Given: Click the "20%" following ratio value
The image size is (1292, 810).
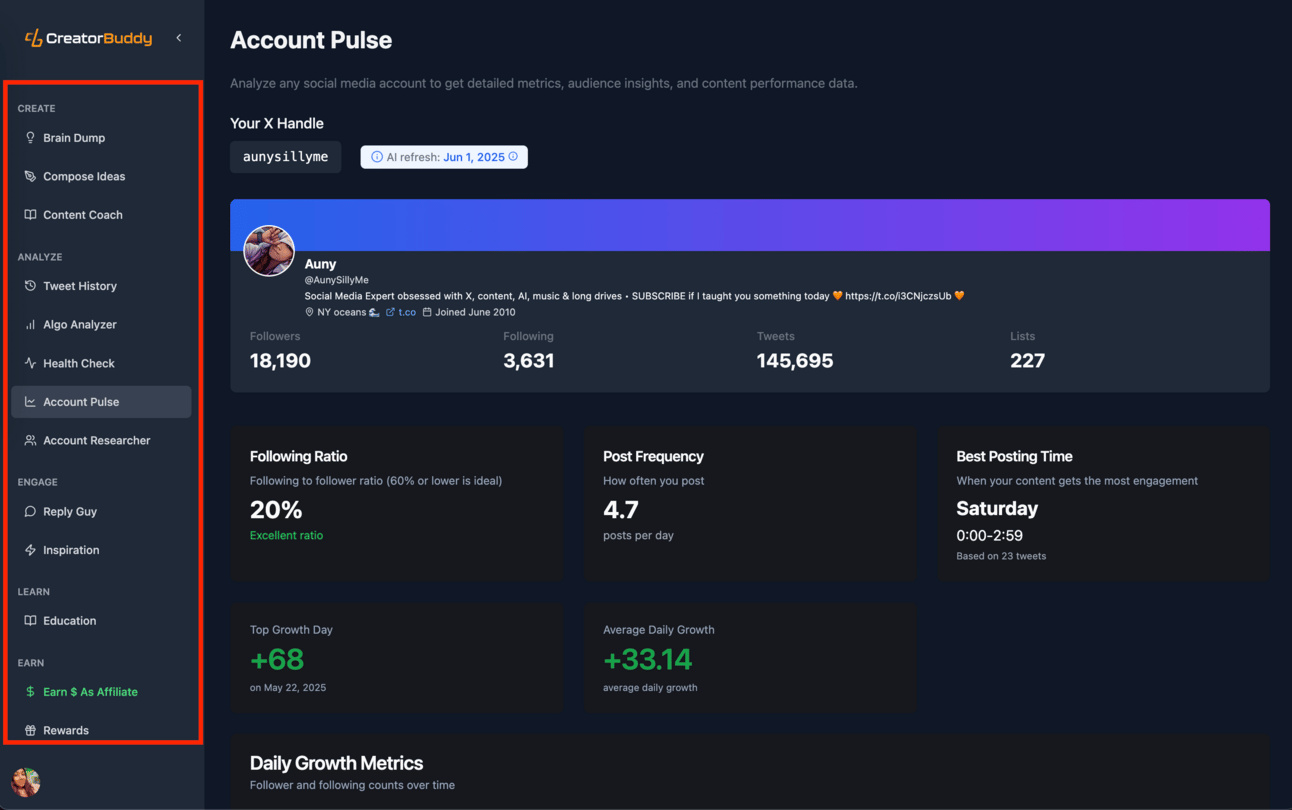Looking at the screenshot, I should coord(276,510).
